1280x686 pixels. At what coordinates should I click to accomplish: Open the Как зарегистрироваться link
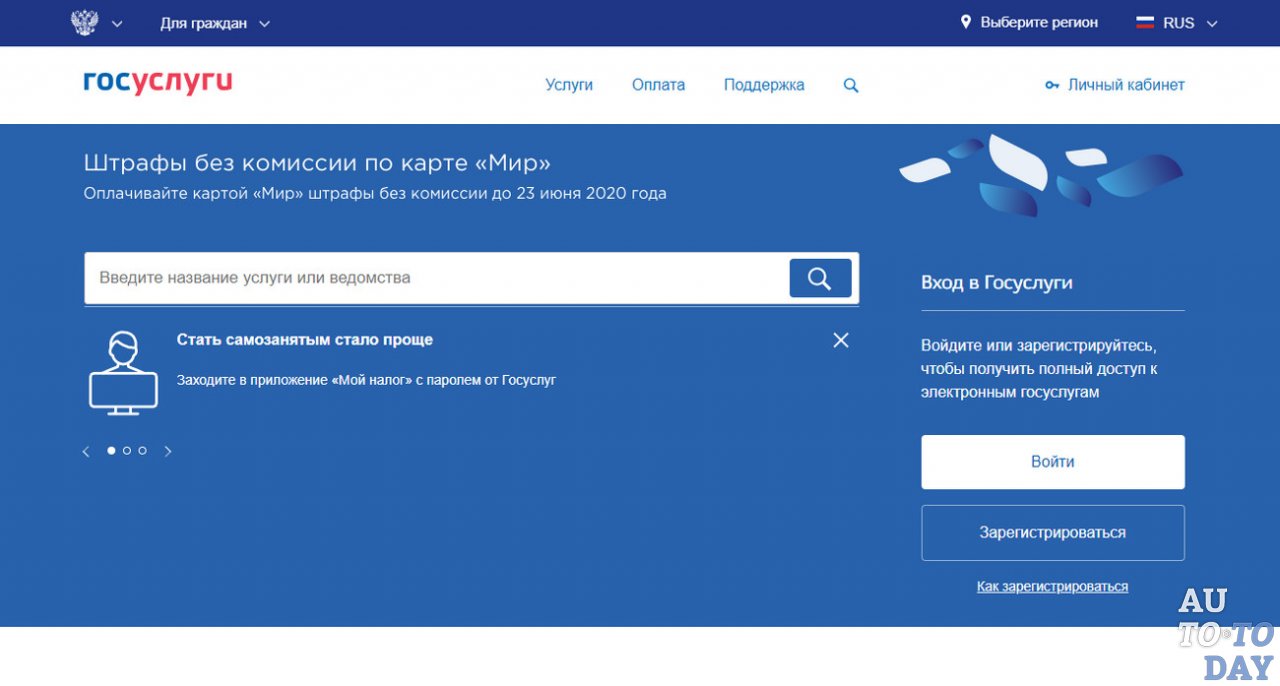[x=1052, y=586]
